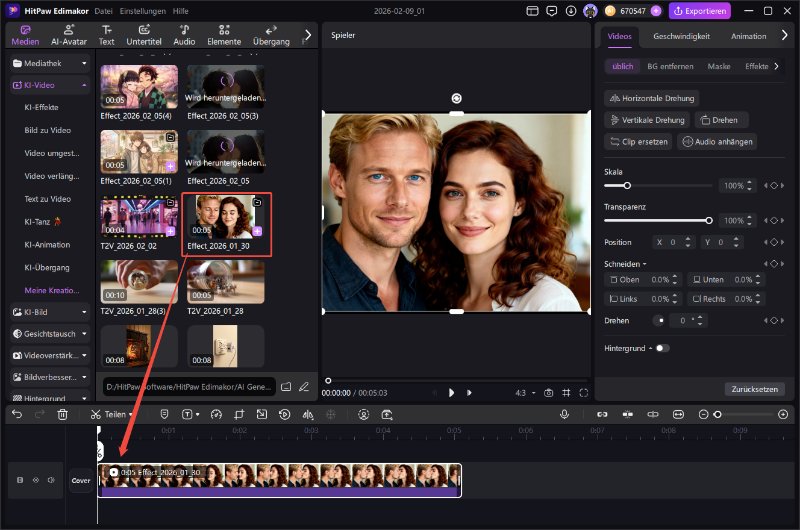Click the fit-to-timeline width icon
The width and height of the screenshot is (800, 530).
pyautogui.click(x=678, y=415)
